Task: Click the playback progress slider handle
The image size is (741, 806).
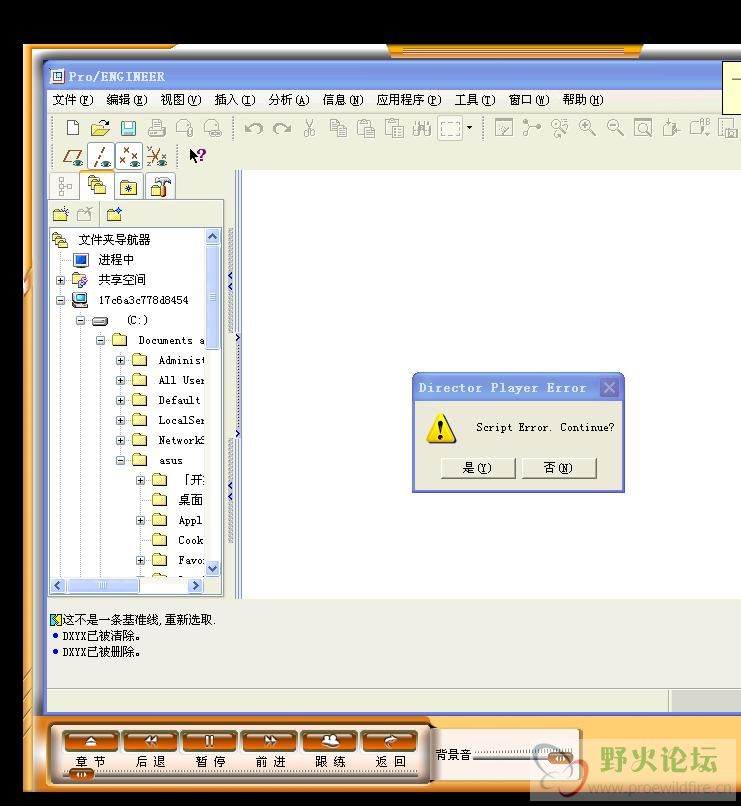Action: click(x=81, y=775)
